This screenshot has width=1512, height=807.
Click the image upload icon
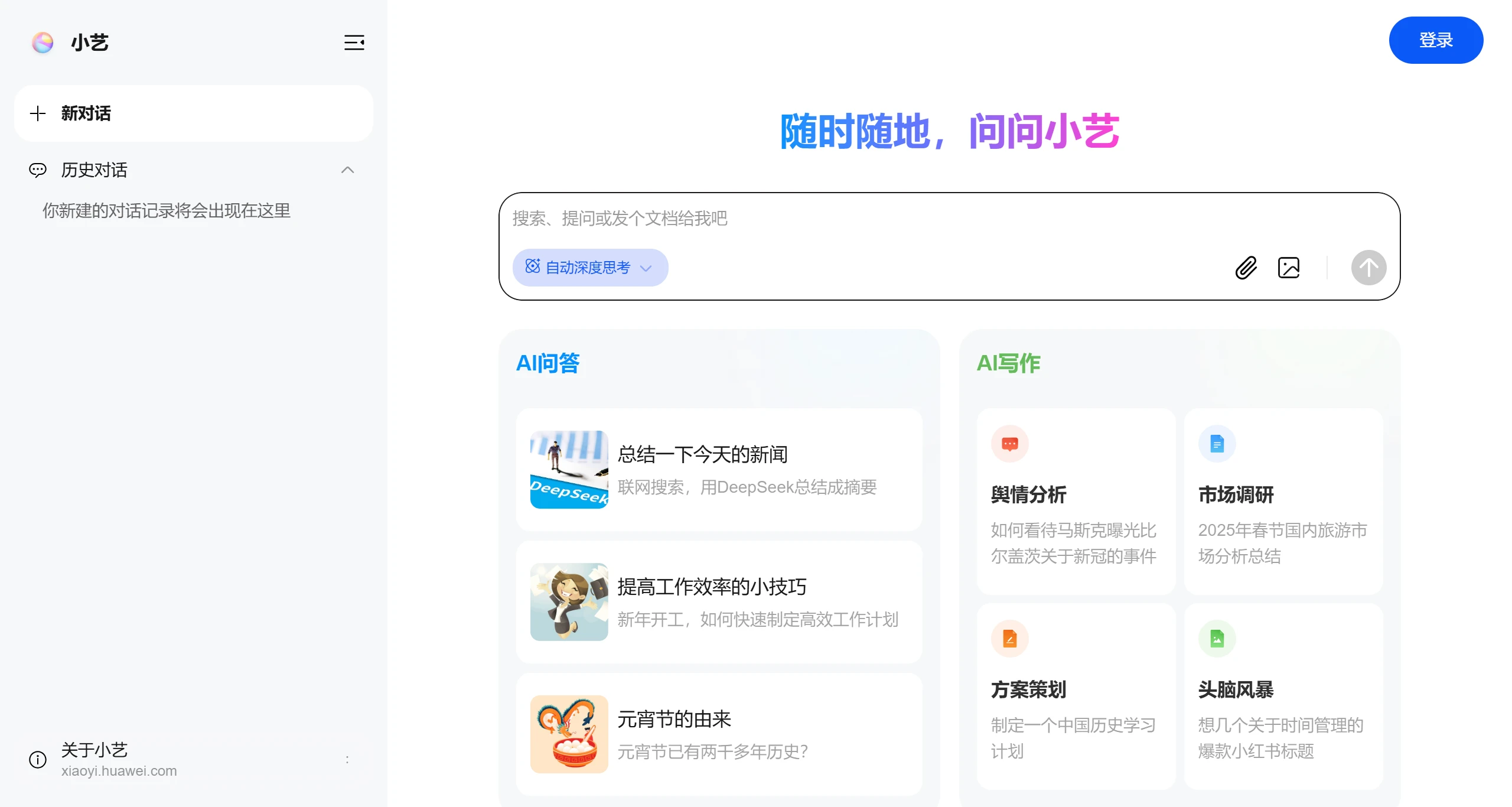pos(1289,268)
